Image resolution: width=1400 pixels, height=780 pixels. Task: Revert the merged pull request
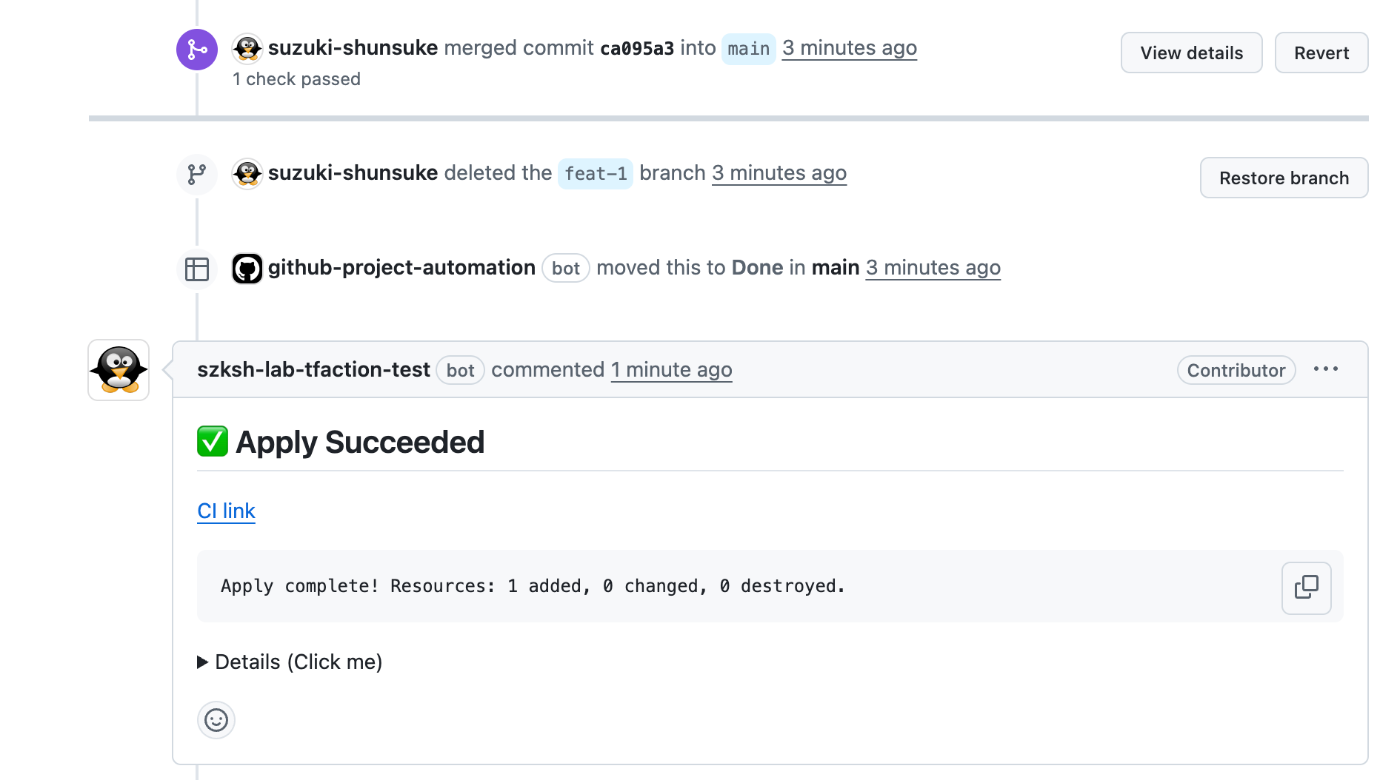pyautogui.click(x=1321, y=53)
